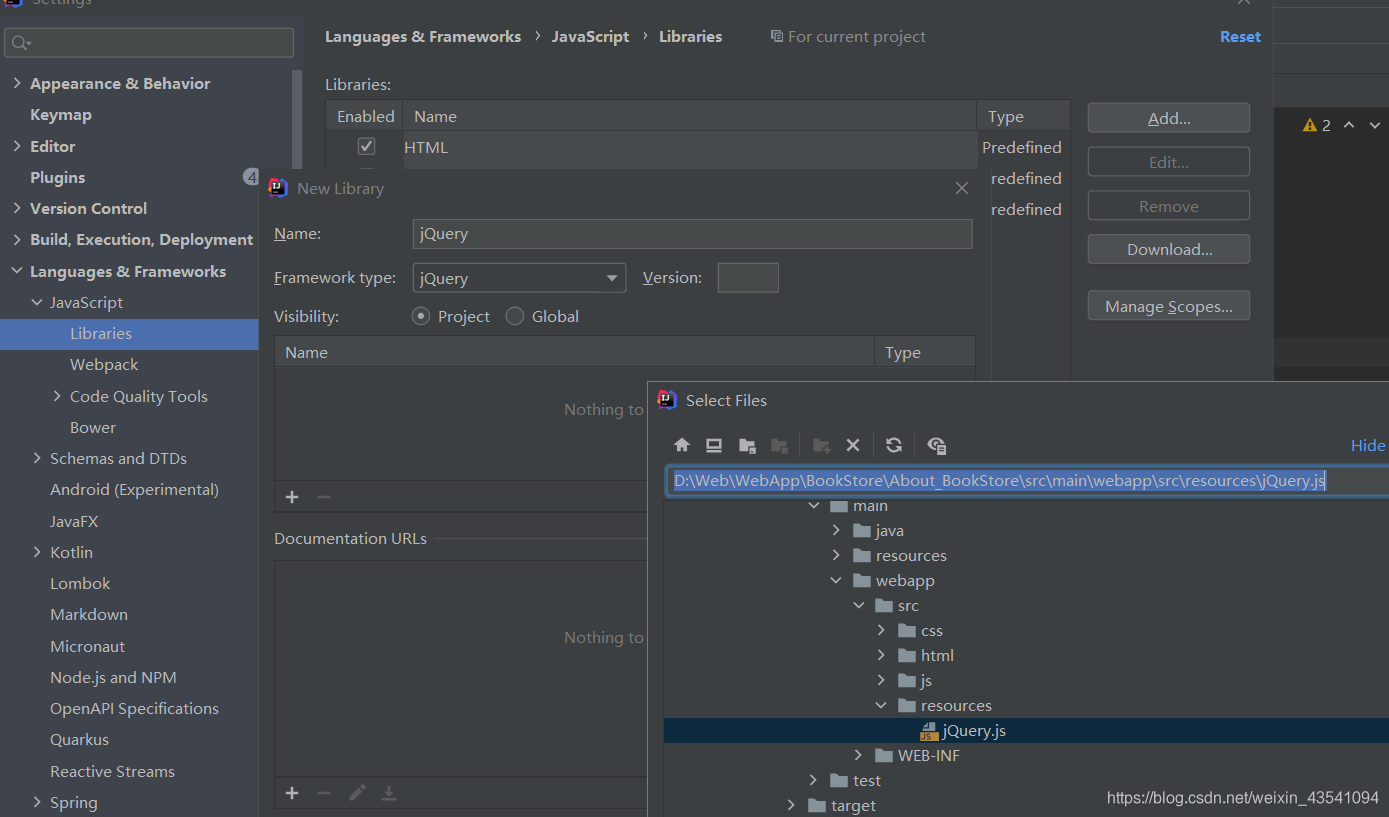Select the Project visibility radio button
The width and height of the screenshot is (1389, 817).
421,316
